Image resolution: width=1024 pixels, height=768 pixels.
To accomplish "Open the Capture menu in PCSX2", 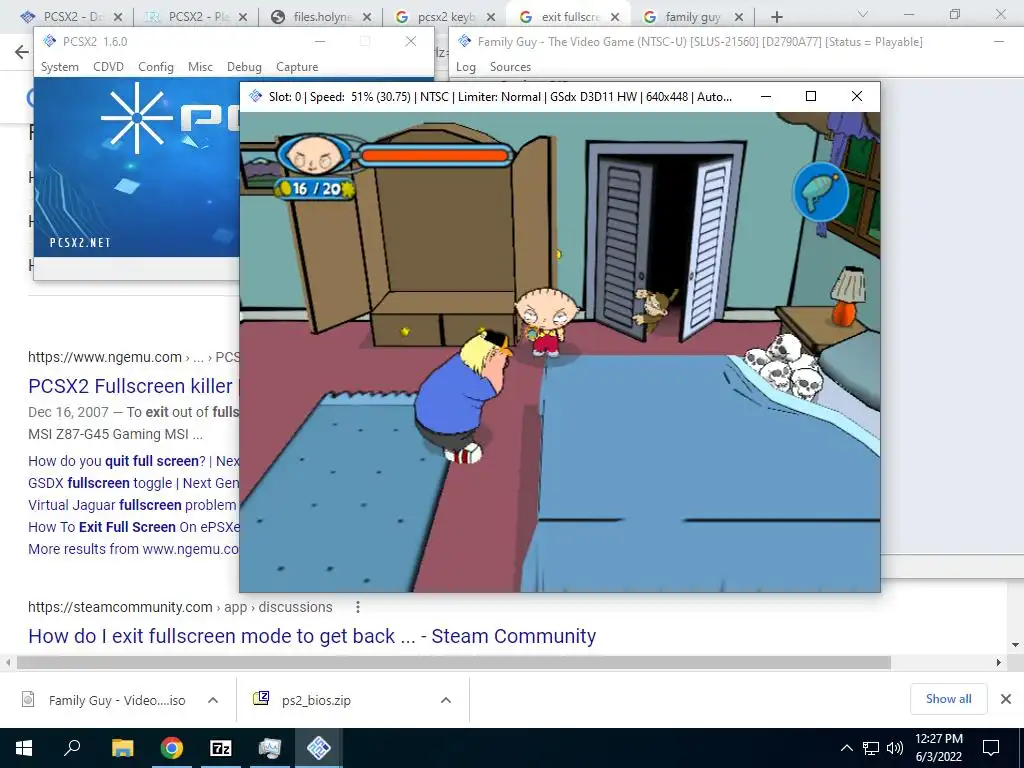I will 297,67.
